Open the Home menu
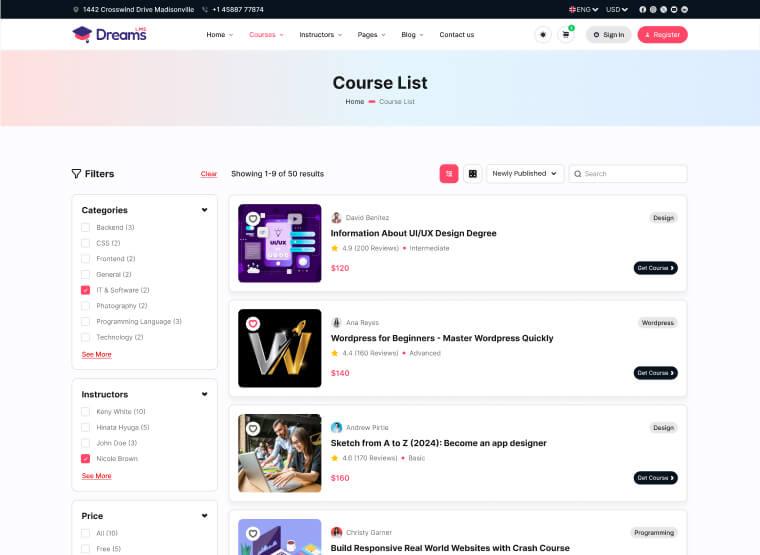Screen dimensions: 760x555 click(x=220, y=35)
